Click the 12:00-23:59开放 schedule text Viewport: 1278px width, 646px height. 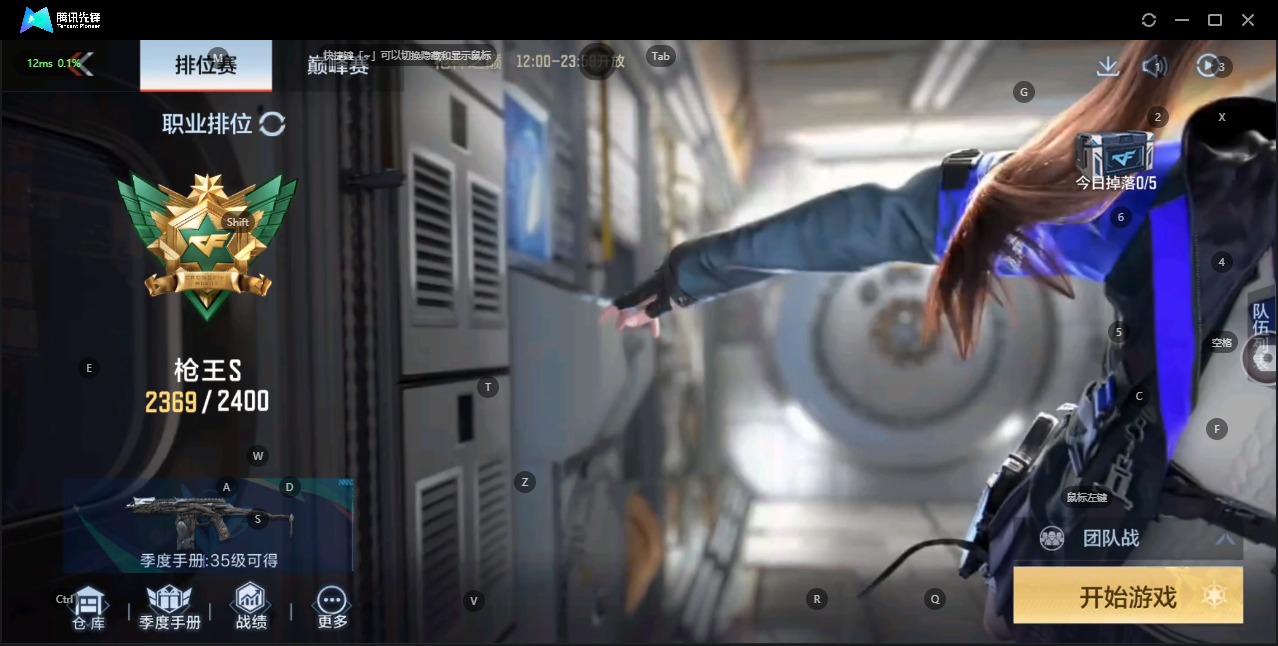tap(570, 61)
